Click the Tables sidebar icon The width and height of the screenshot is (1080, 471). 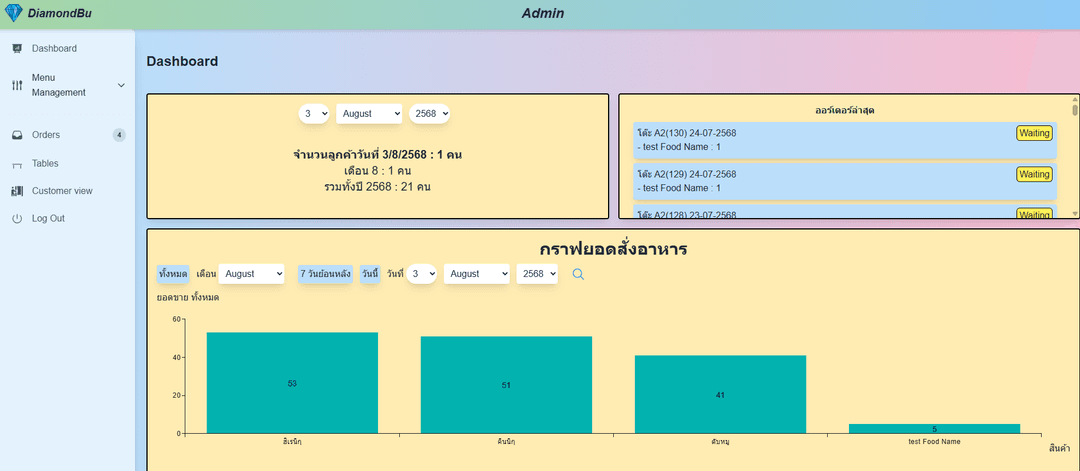point(17,164)
